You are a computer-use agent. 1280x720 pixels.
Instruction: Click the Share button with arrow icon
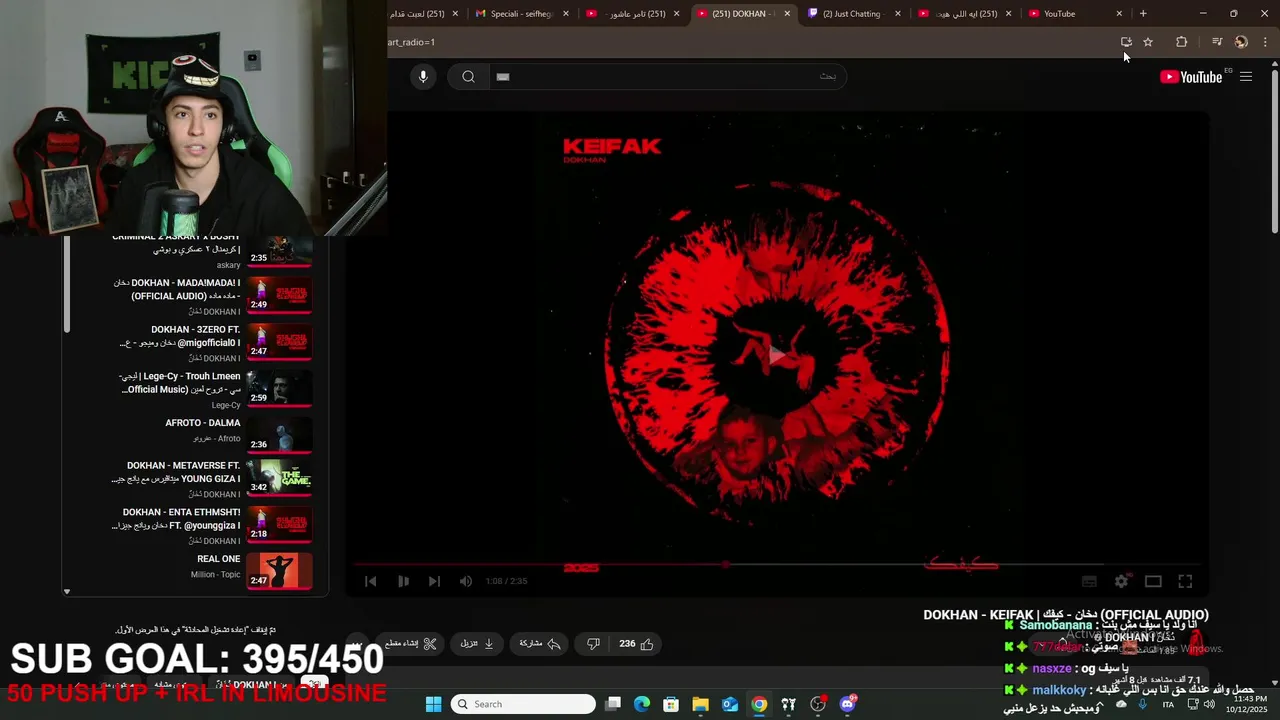pos(540,644)
